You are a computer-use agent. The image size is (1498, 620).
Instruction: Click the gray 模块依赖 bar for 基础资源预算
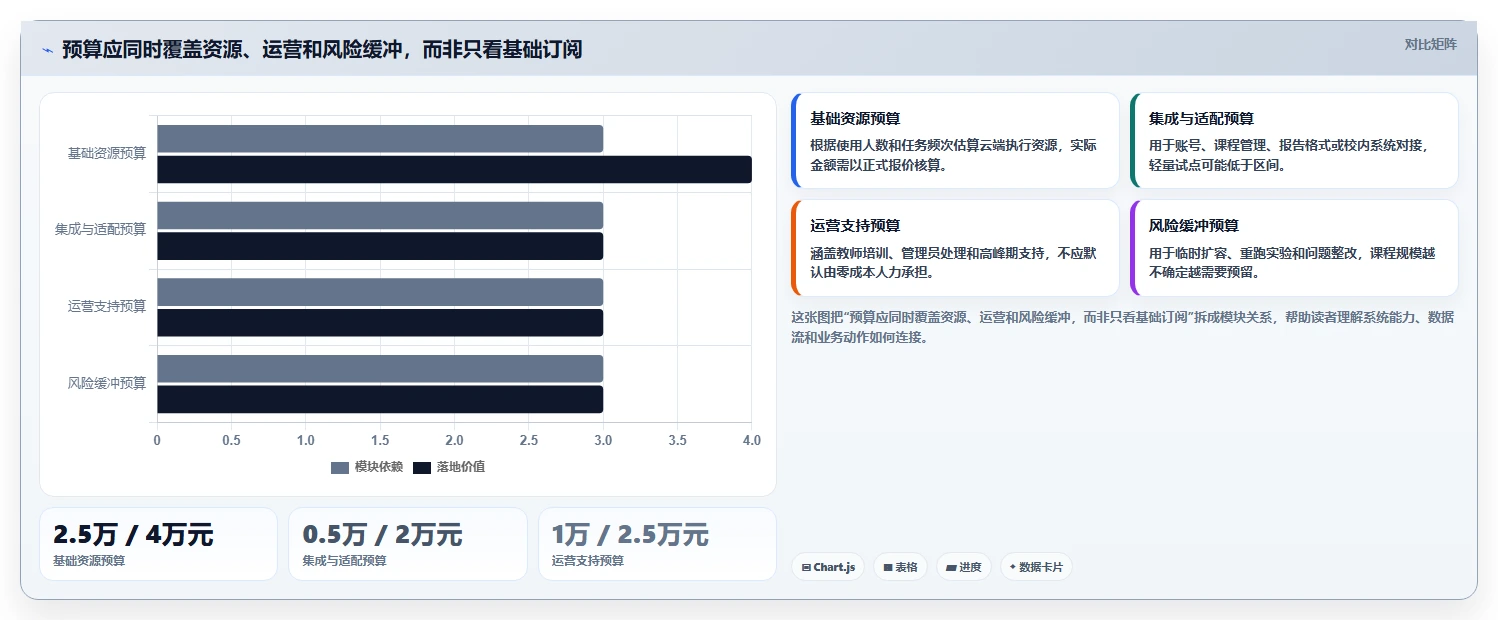coord(380,139)
